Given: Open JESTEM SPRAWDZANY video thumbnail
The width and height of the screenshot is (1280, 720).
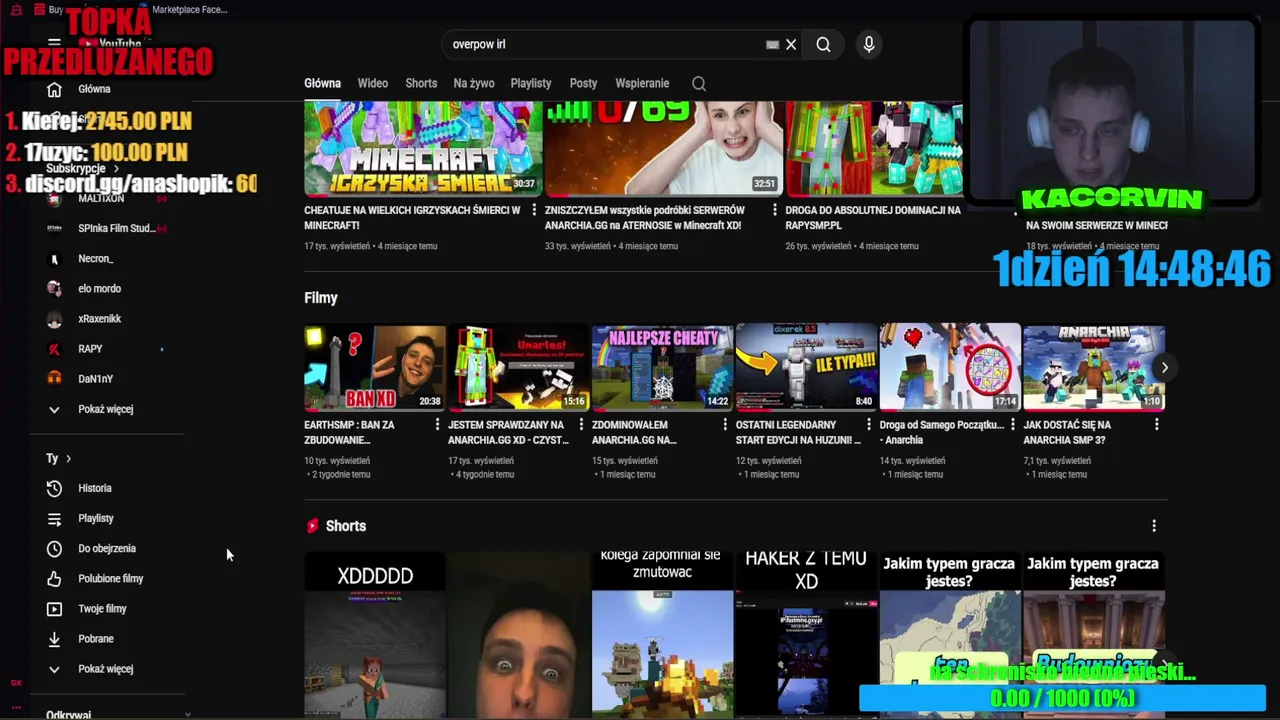Looking at the screenshot, I should pos(519,367).
